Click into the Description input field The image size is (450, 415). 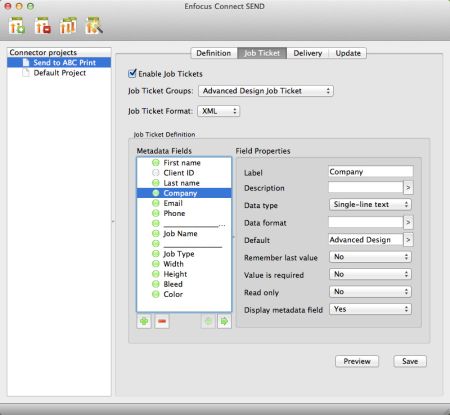(366, 187)
